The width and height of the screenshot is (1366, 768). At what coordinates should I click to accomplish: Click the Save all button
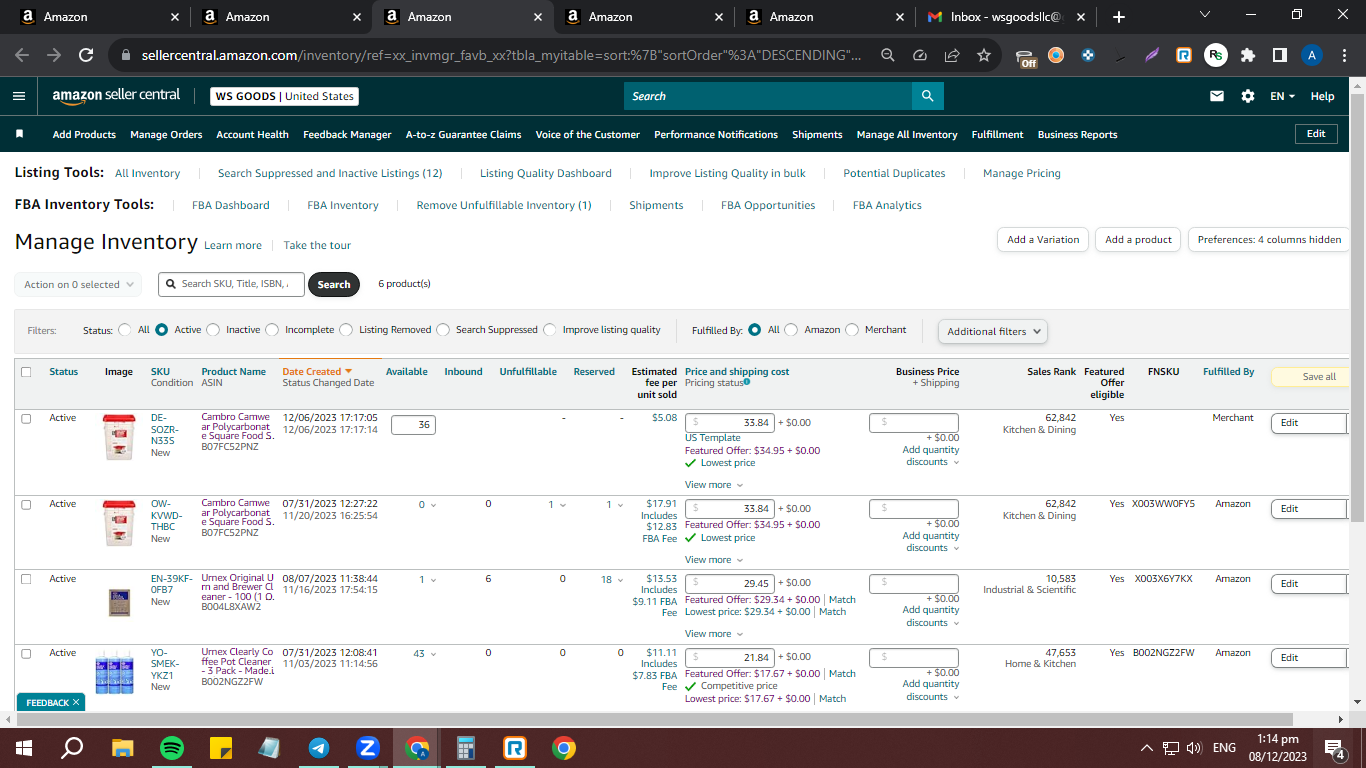[1312, 377]
